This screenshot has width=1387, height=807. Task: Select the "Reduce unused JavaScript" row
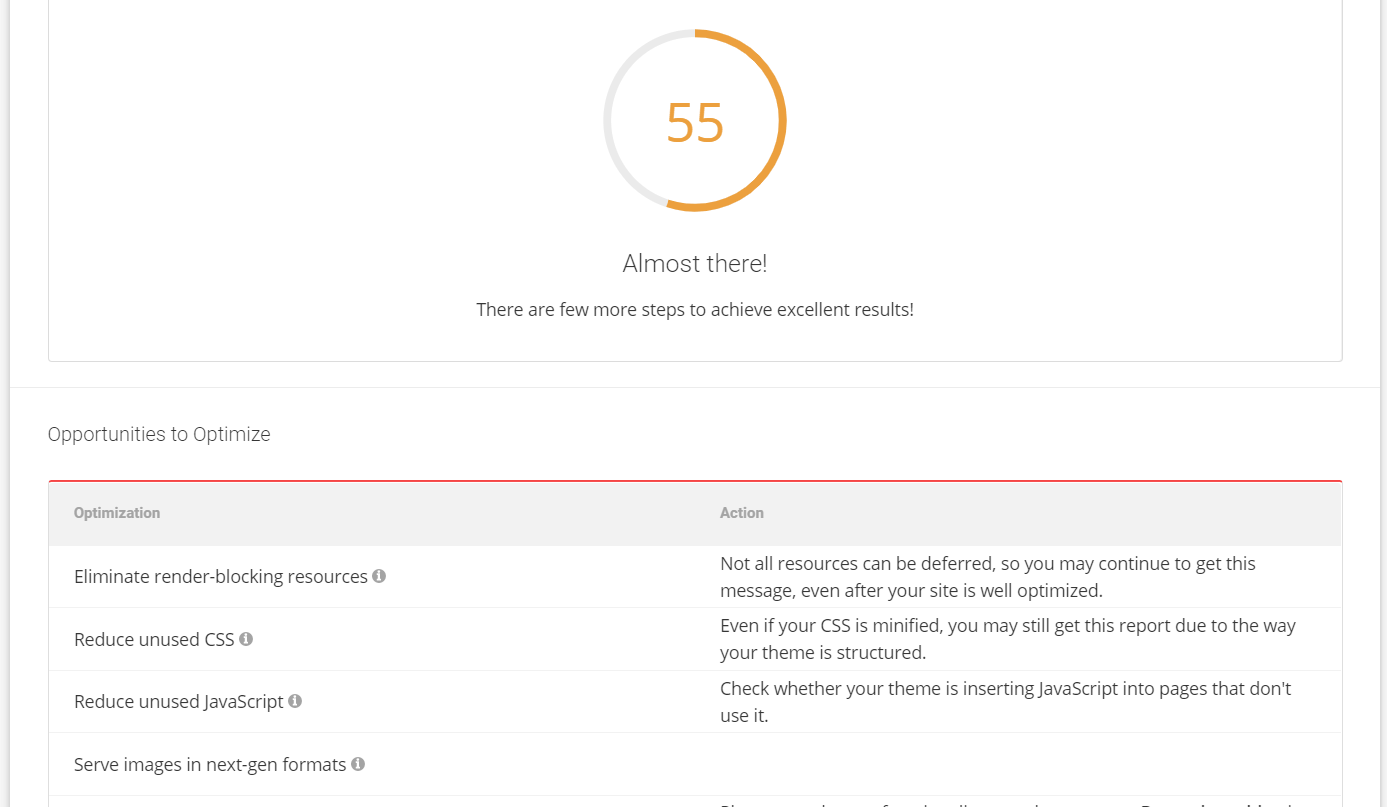tap(400, 701)
